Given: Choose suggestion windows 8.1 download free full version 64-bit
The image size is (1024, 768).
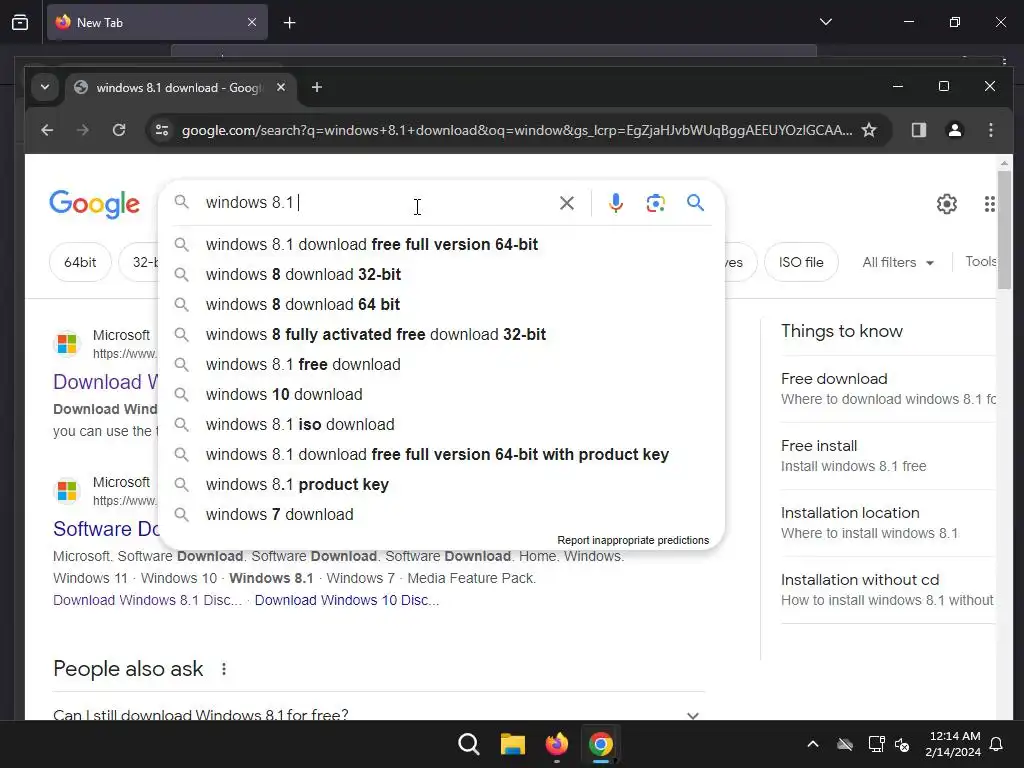Looking at the screenshot, I should coord(441,244).
